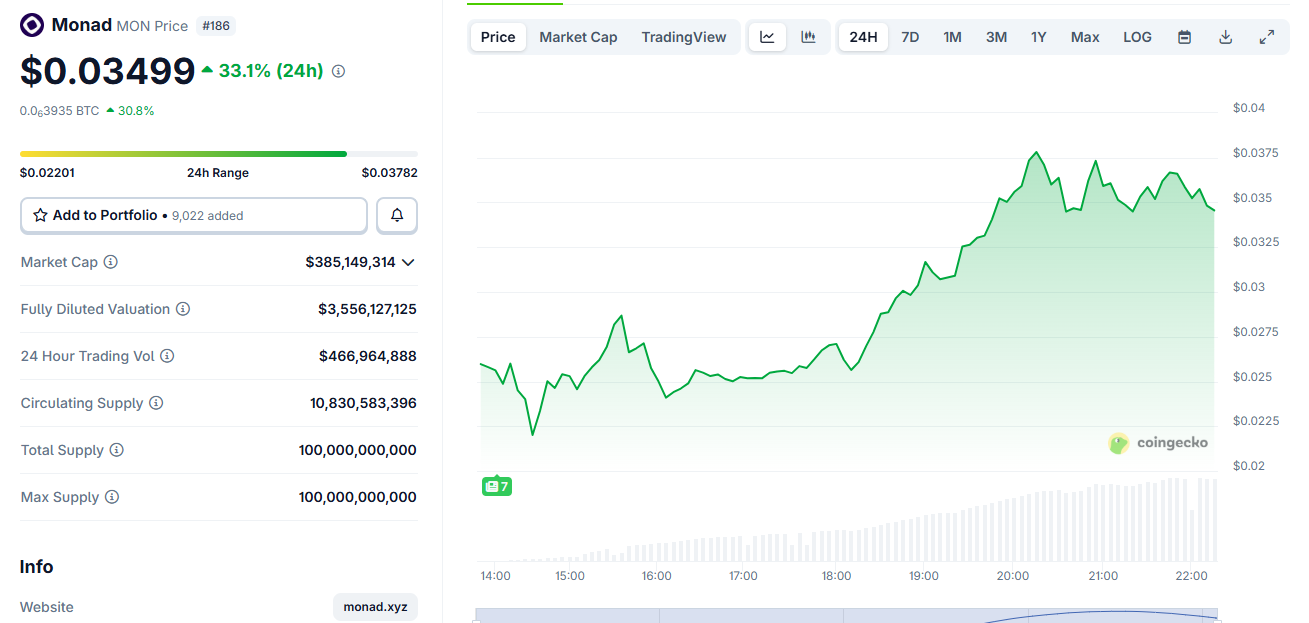
Task: Expand the chart to fullscreen icon
Action: click(1267, 36)
